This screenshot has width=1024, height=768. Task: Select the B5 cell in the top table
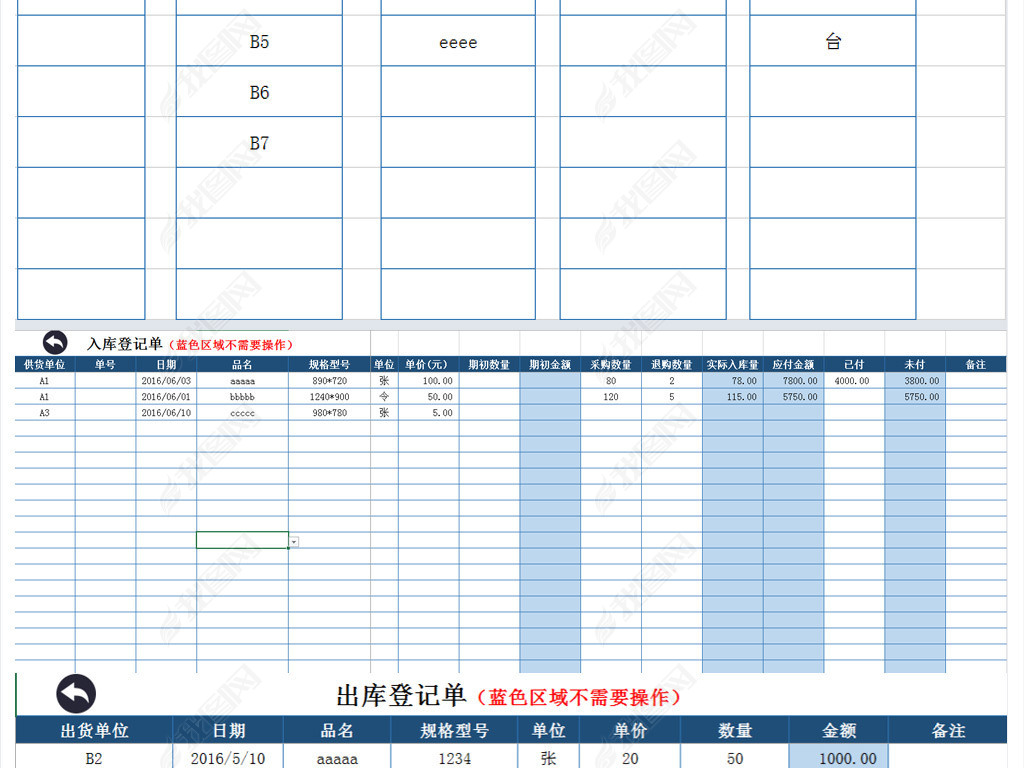[259, 42]
